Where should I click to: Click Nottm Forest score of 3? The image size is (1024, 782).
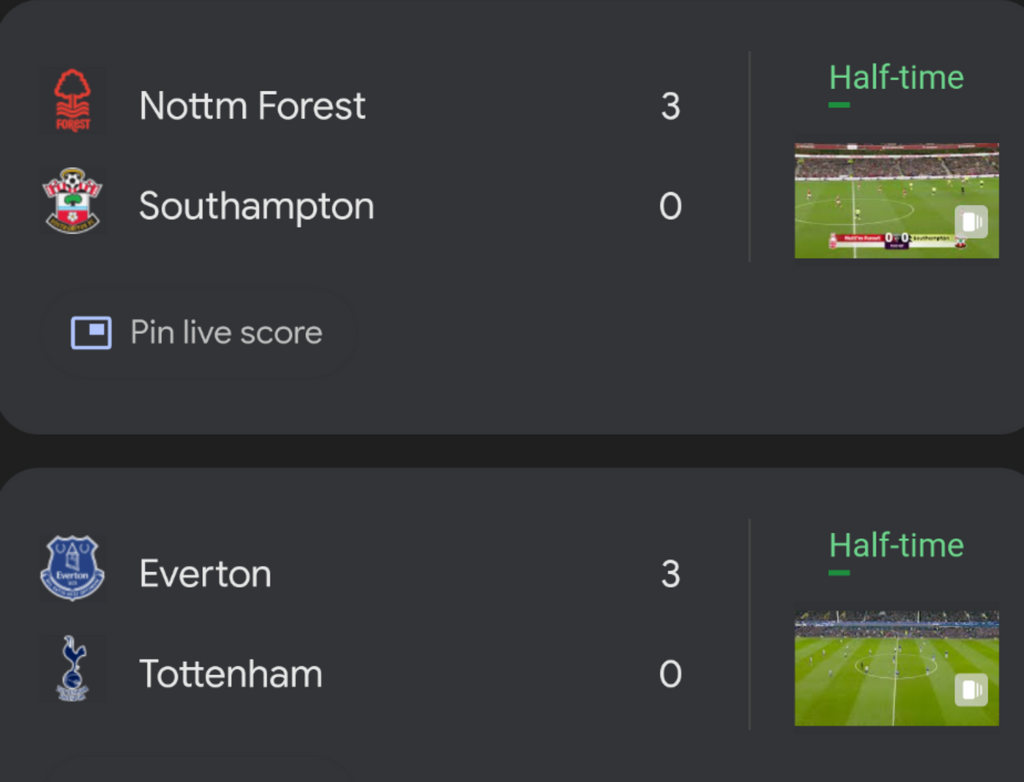coord(671,106)
